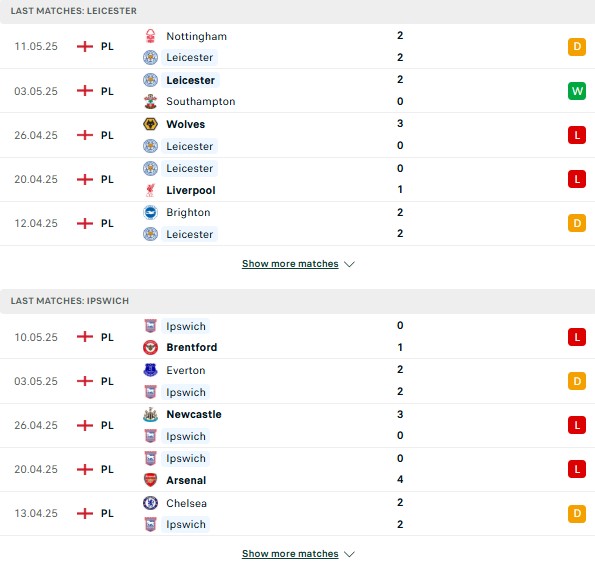The height and width of the screenshot is (566, 595).
Task: Click the Liverpool club crest icon
Action: point(150,190)
